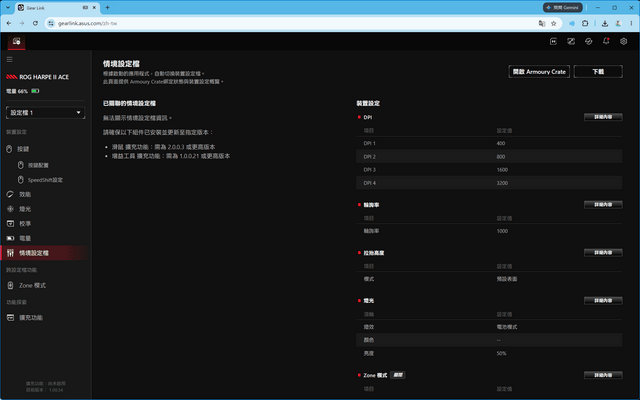
Task: Reload the page with refresh icon
Action: 36,24
